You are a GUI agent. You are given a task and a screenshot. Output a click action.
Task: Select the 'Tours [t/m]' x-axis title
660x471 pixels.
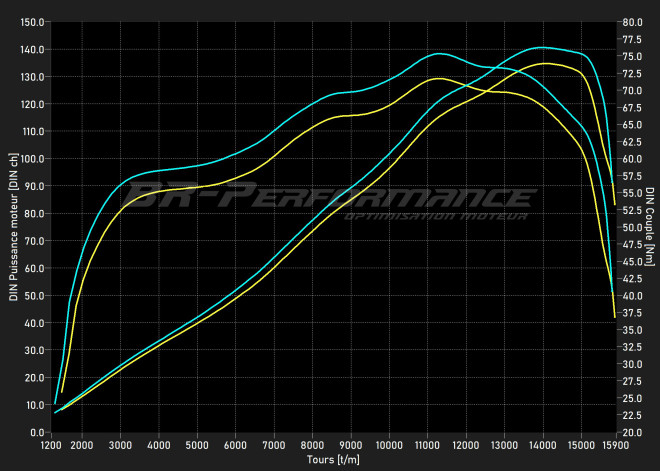(333, 460)
